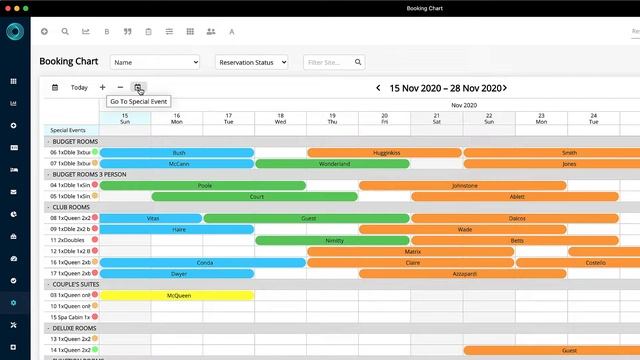Open the calendar date picker icon

[x=55, y=87]
